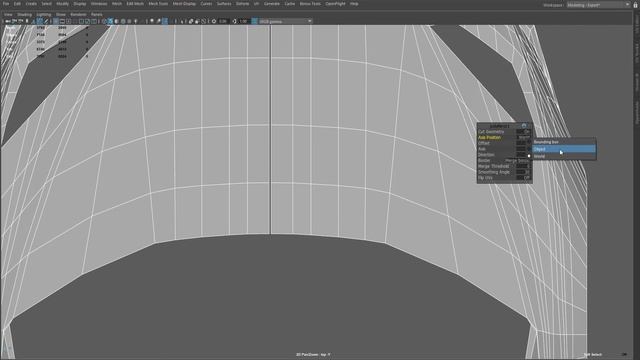
Task: Open the Cache menu
Action: pyautogui.click(x=289, y=4)
